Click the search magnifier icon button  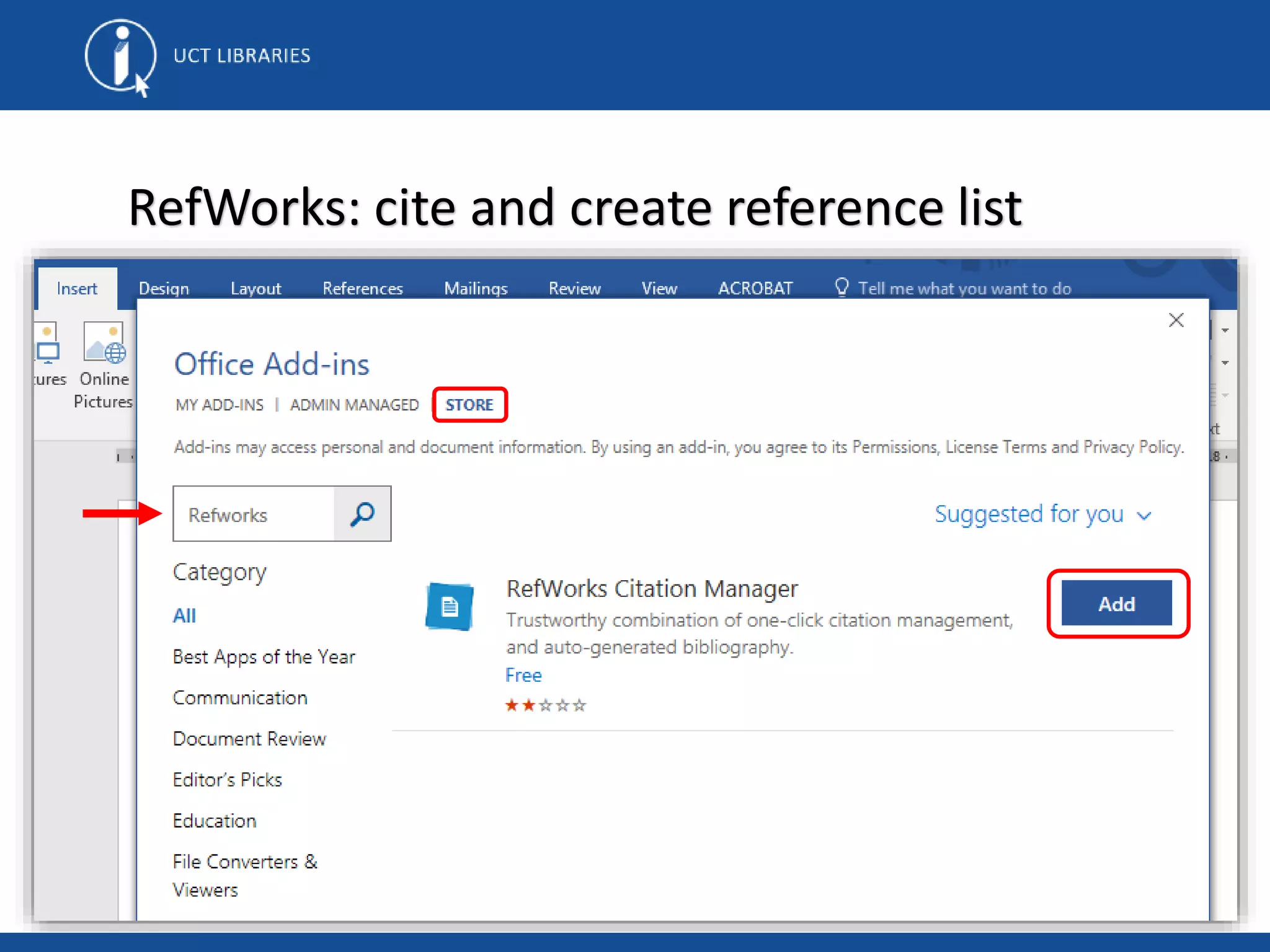tap(362, 514)
